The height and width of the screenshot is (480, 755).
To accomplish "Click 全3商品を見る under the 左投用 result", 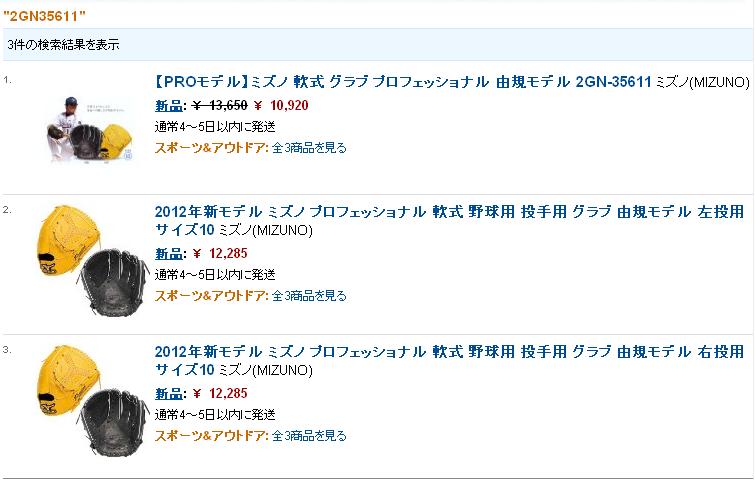I will click(x=309, y=296).
